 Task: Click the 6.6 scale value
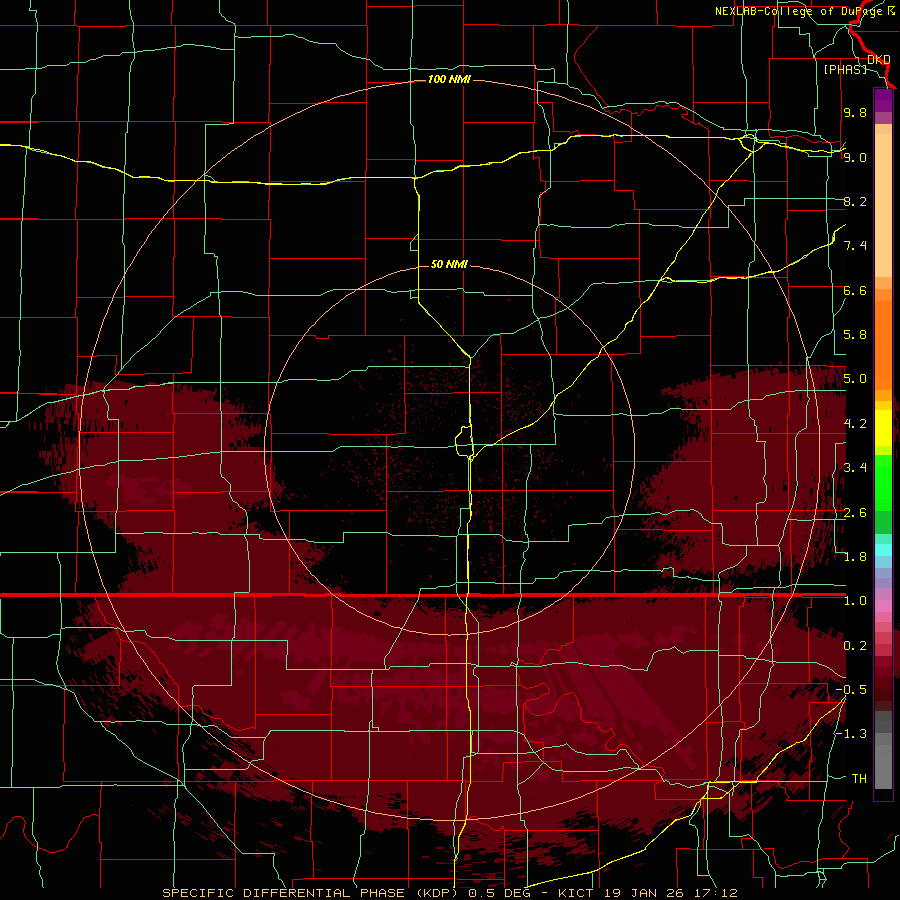(x=855, y=290)
